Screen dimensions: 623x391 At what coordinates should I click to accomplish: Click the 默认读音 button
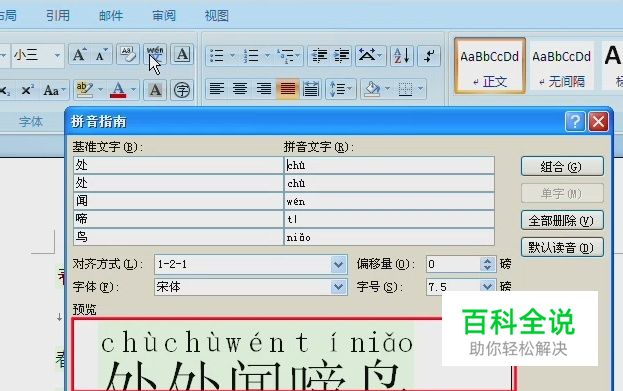point(562,247)
